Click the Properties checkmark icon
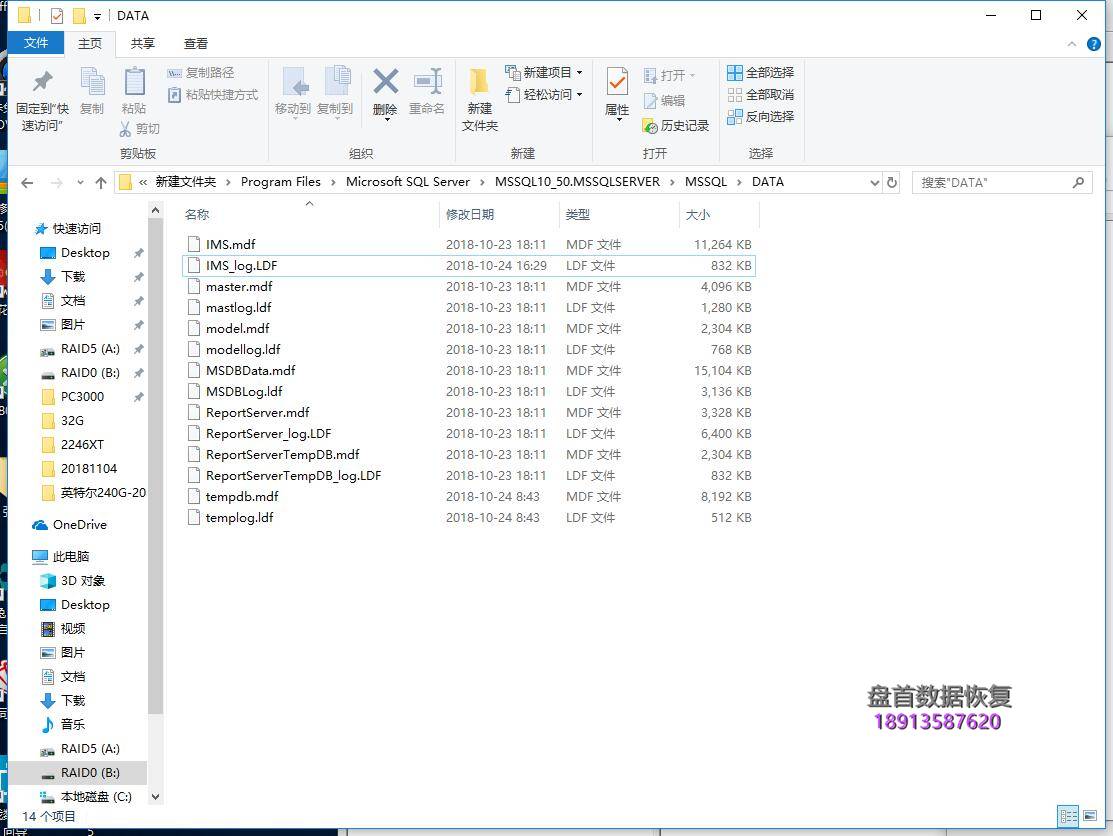This screenshot has height=836, width=1113. (617, 82)
